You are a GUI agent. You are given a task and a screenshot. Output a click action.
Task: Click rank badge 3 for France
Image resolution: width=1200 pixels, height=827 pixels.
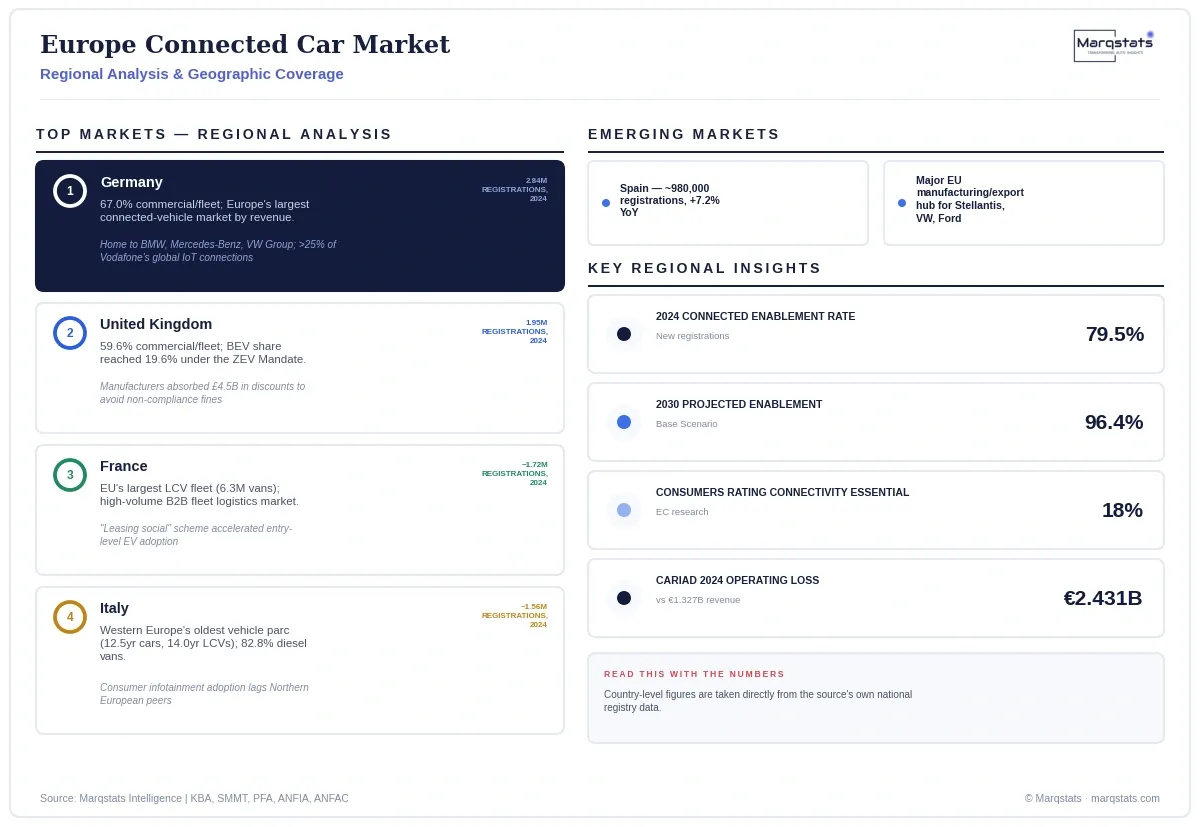pos(70,475)
